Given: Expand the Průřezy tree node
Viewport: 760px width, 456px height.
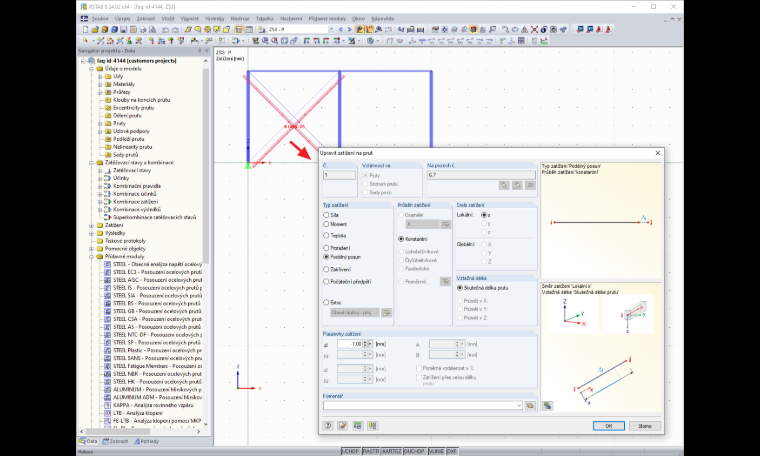Looking at the screenshot, I should click(100, 92).
